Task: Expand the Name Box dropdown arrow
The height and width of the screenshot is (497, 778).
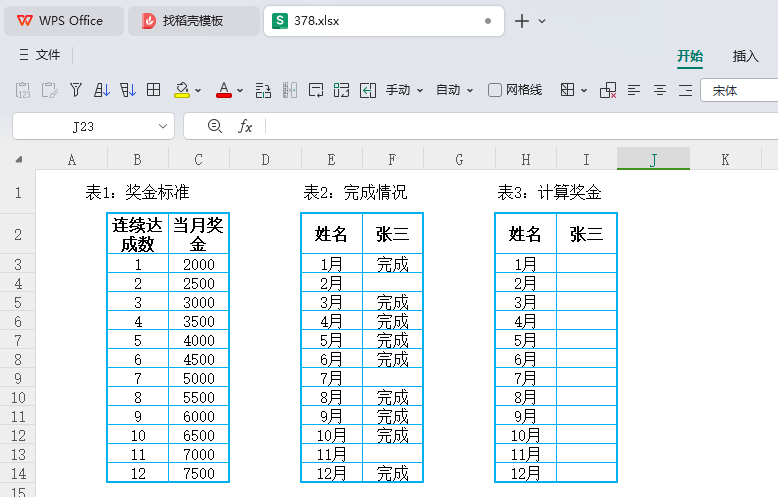Action: [163, 126]
